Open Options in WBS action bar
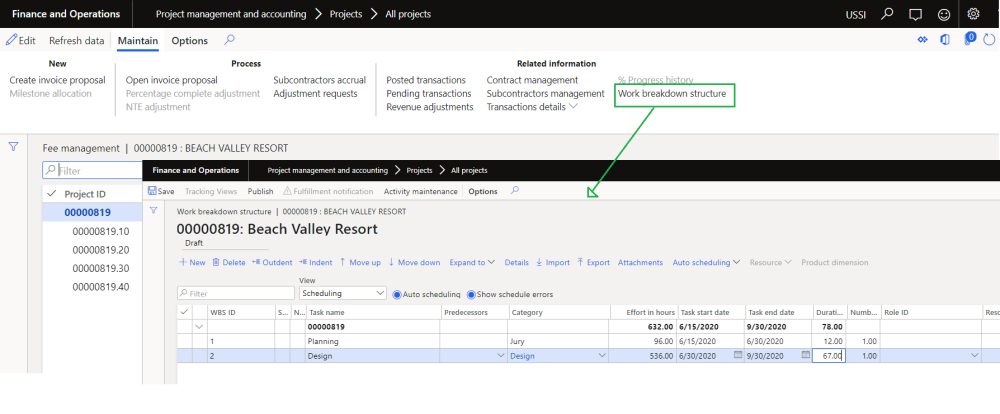This screenshot has width=1000, height=414. coord(483,191)
